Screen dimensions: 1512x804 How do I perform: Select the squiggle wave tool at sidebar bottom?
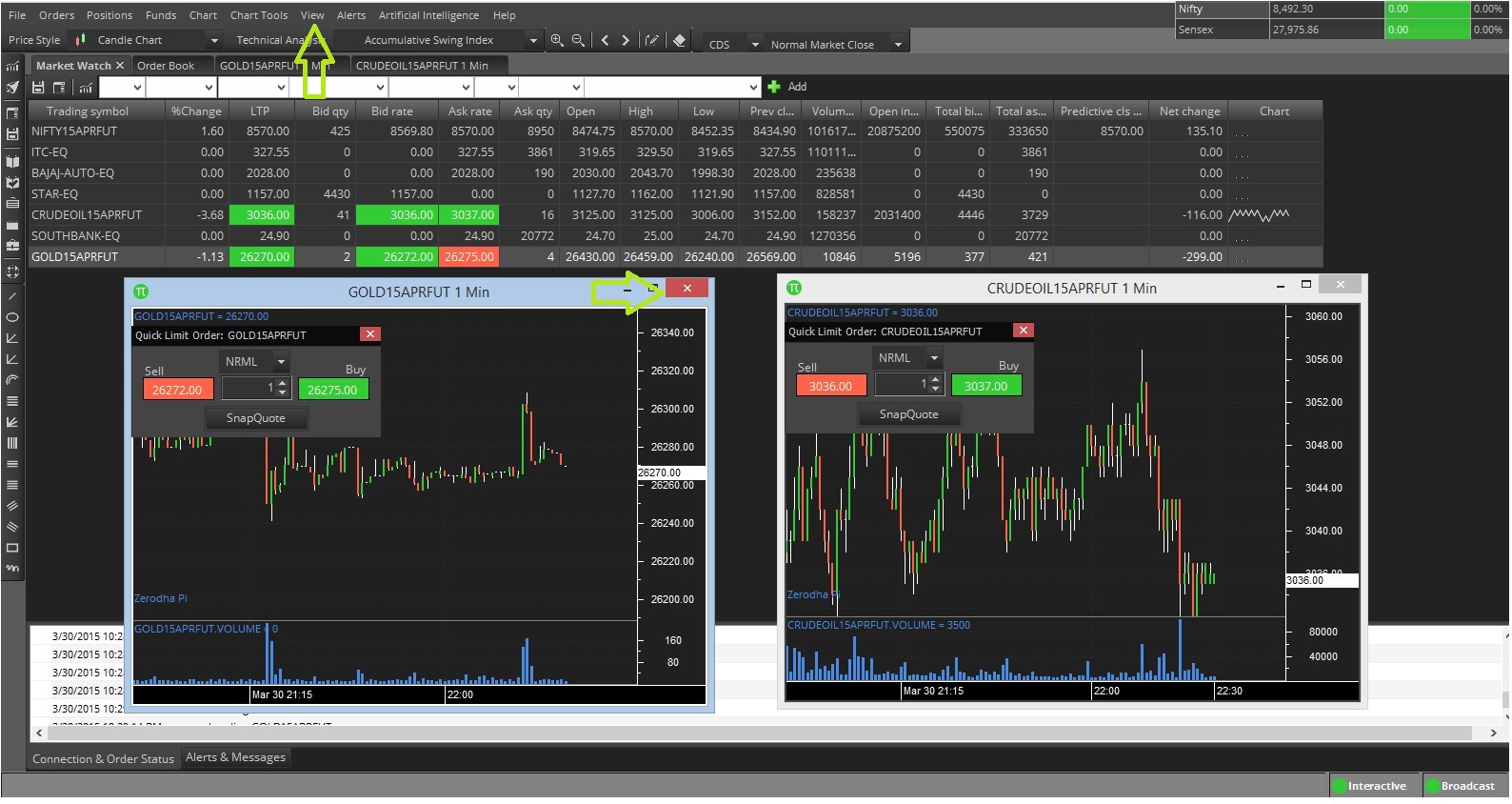click(x=12, y=569)
